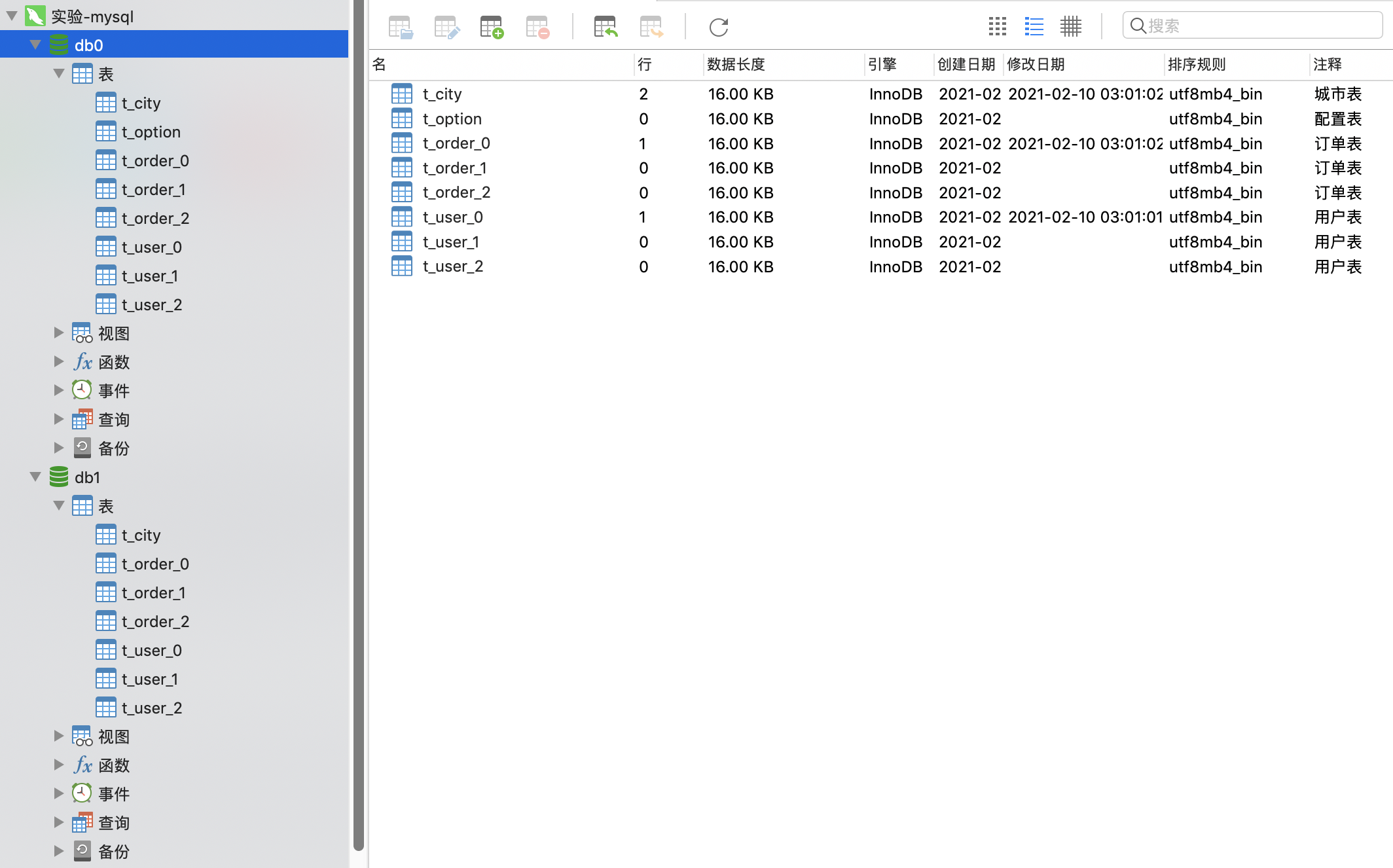Click the Delete Table toolbar icon
Screen dimensions: 1393x868
(537, 27)
